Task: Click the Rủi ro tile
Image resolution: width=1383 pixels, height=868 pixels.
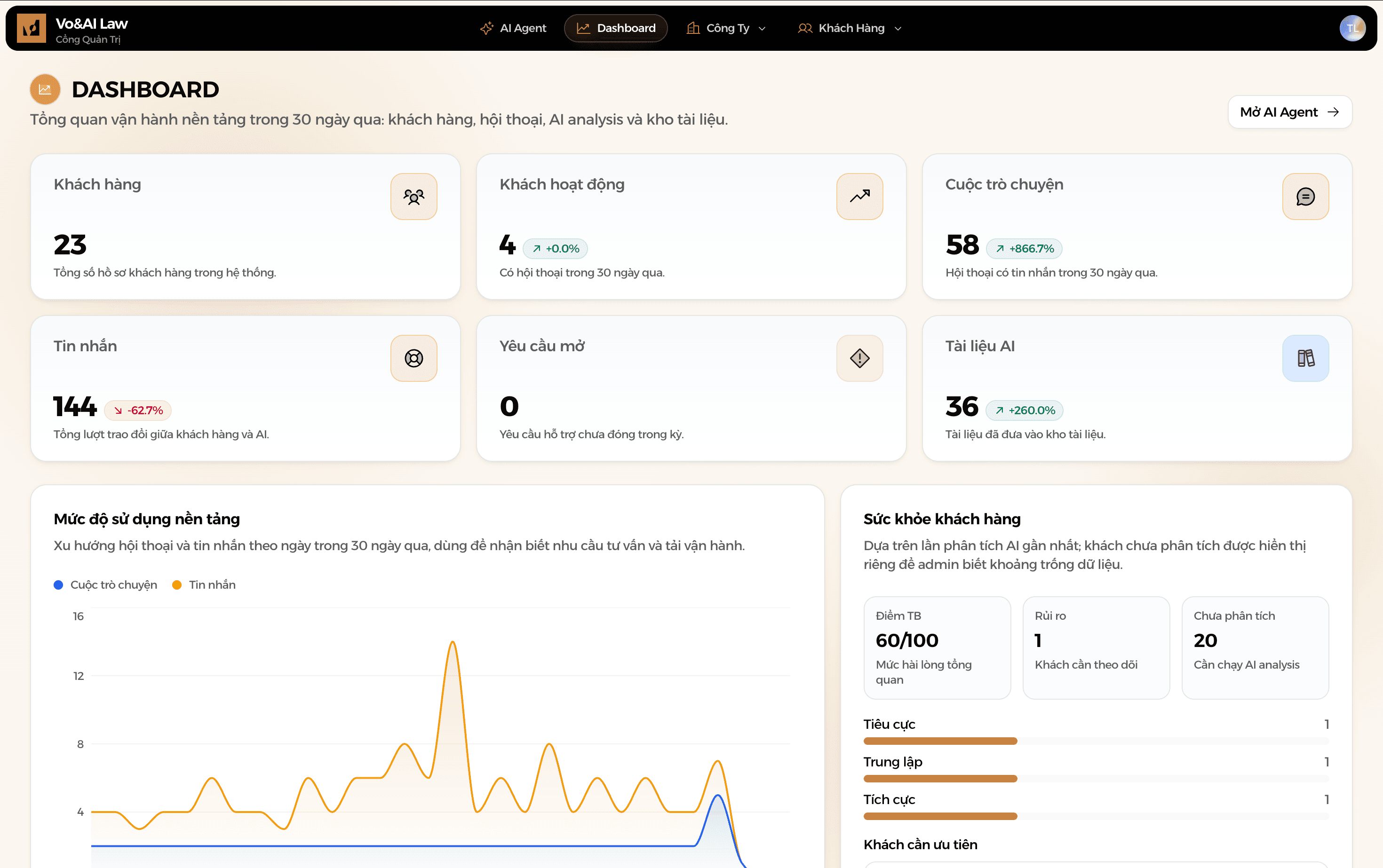Action: (1096, 647)
